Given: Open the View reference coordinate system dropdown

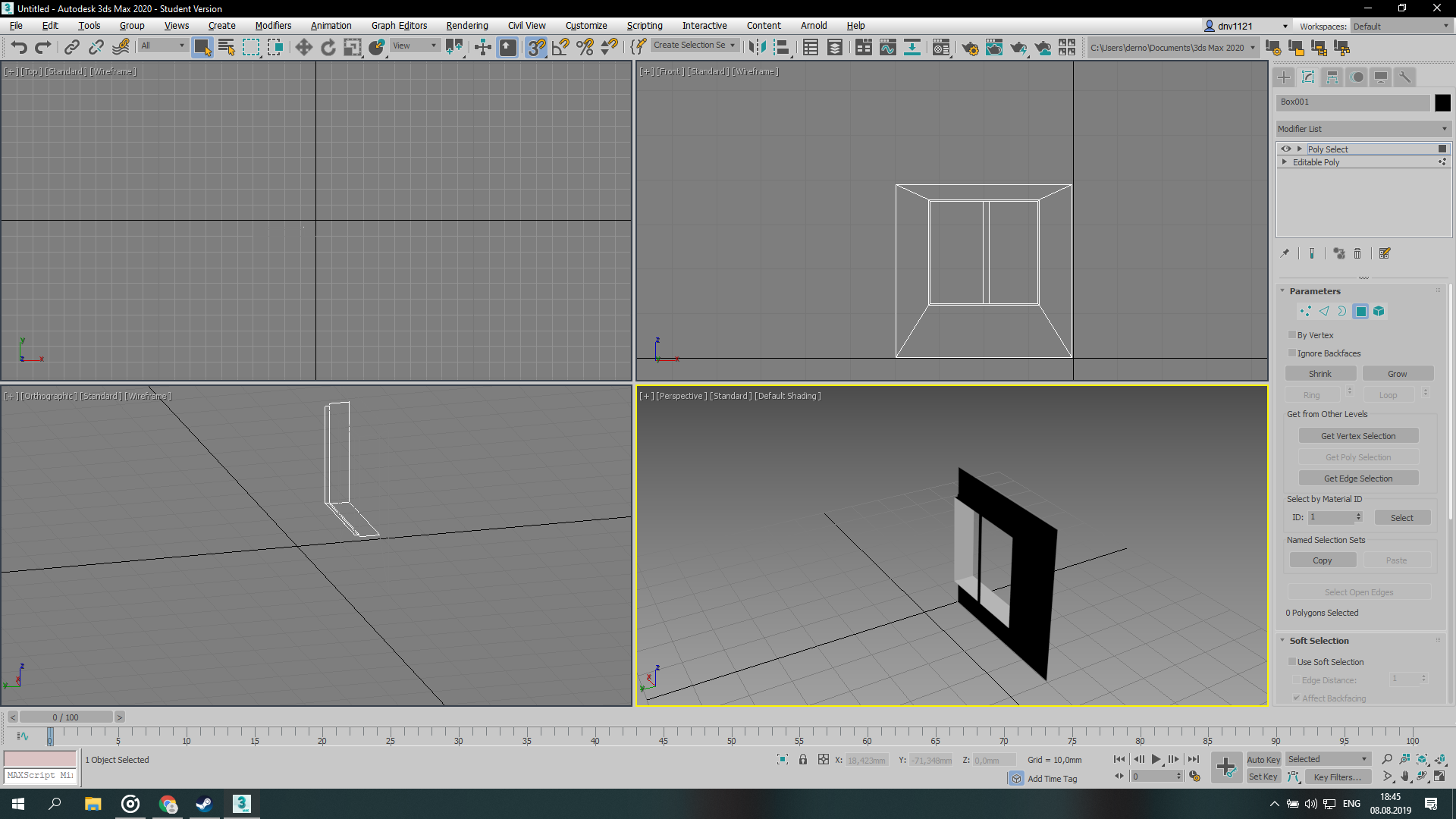Looking at the screenshot, I should 414,46.
